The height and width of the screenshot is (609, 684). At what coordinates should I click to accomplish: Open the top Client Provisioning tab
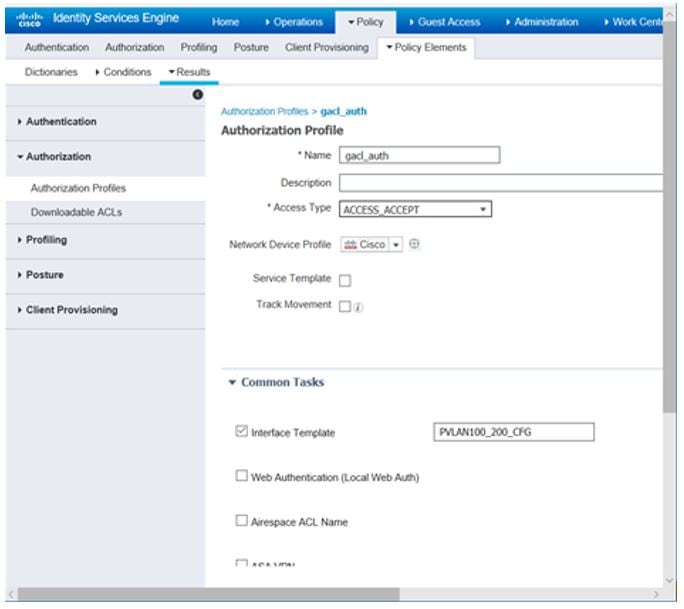coord(327,48)
